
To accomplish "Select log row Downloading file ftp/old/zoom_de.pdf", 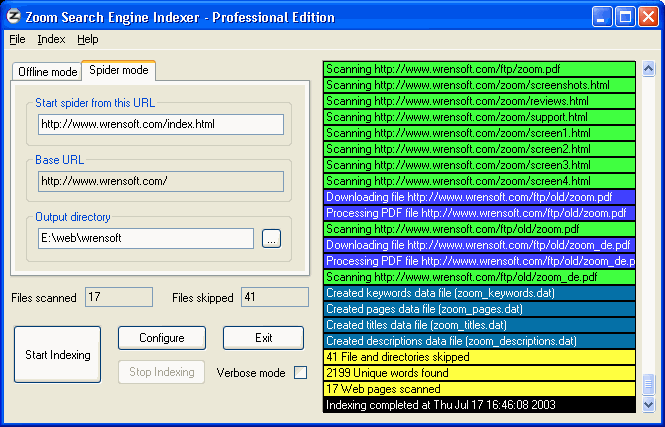I will click(479, 245).
